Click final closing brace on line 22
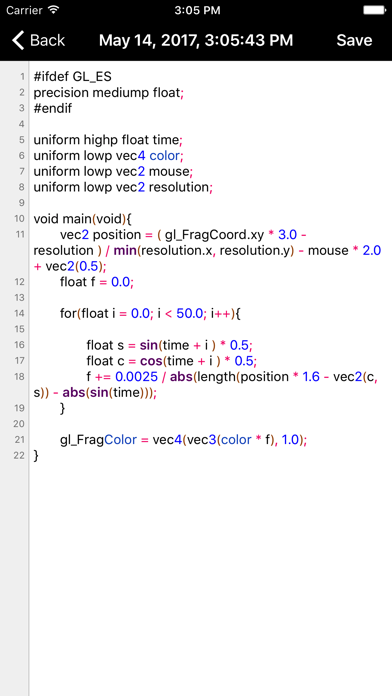This screenshot has height=696, width=392. click(x=36, y=455)
